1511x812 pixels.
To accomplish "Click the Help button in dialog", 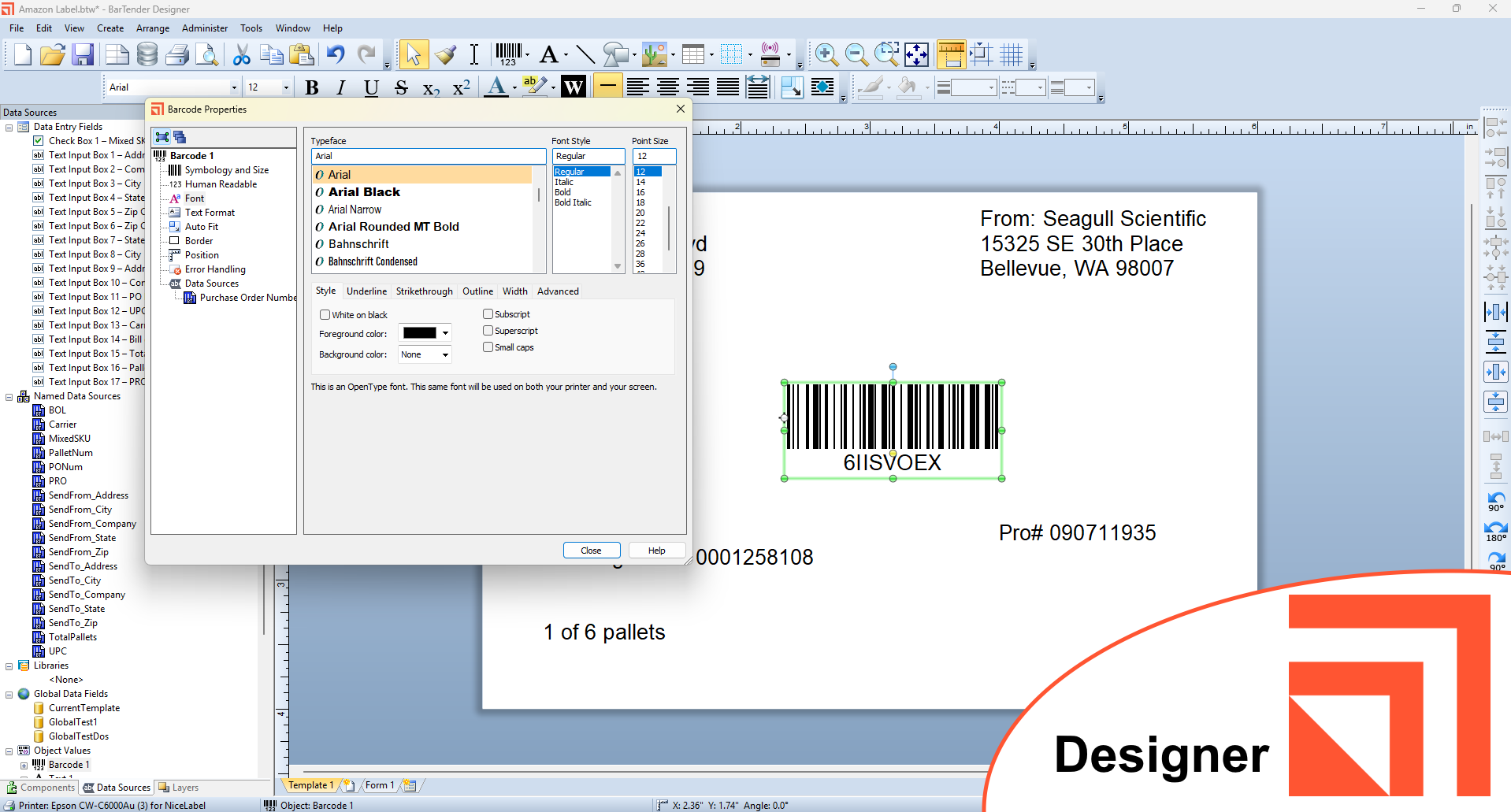I will coord(656,551).
